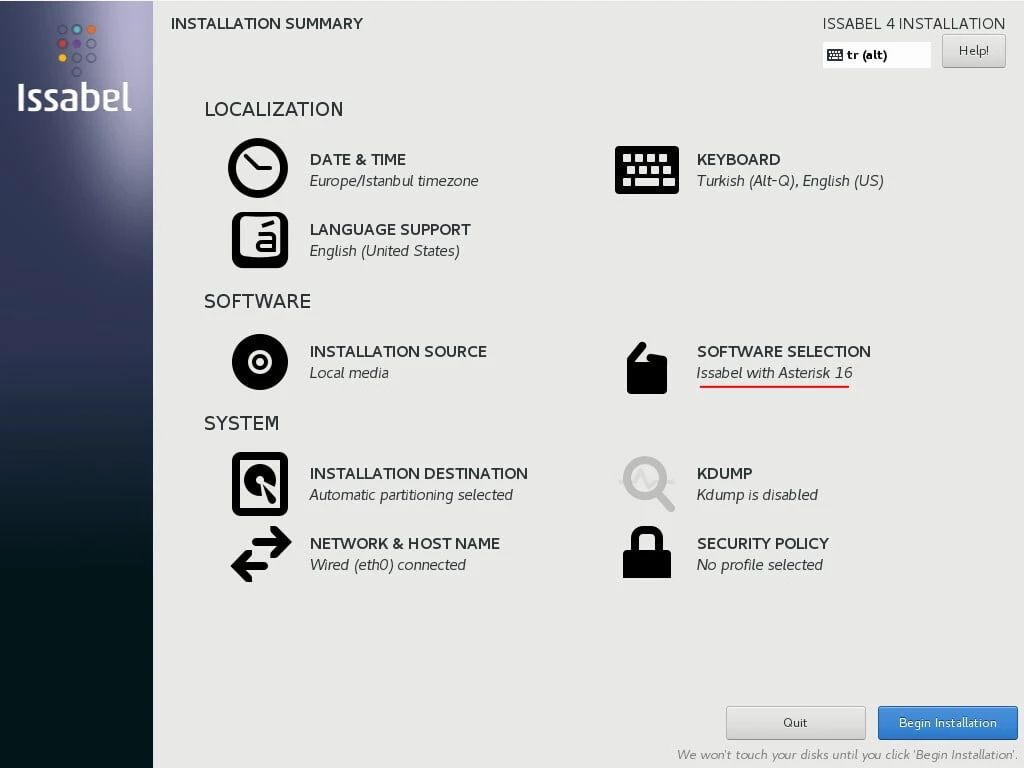Open Installation Destination hard drive icon
This screenshot has width=1024, height=768.
pyautogui.click(x=260, y=484)
